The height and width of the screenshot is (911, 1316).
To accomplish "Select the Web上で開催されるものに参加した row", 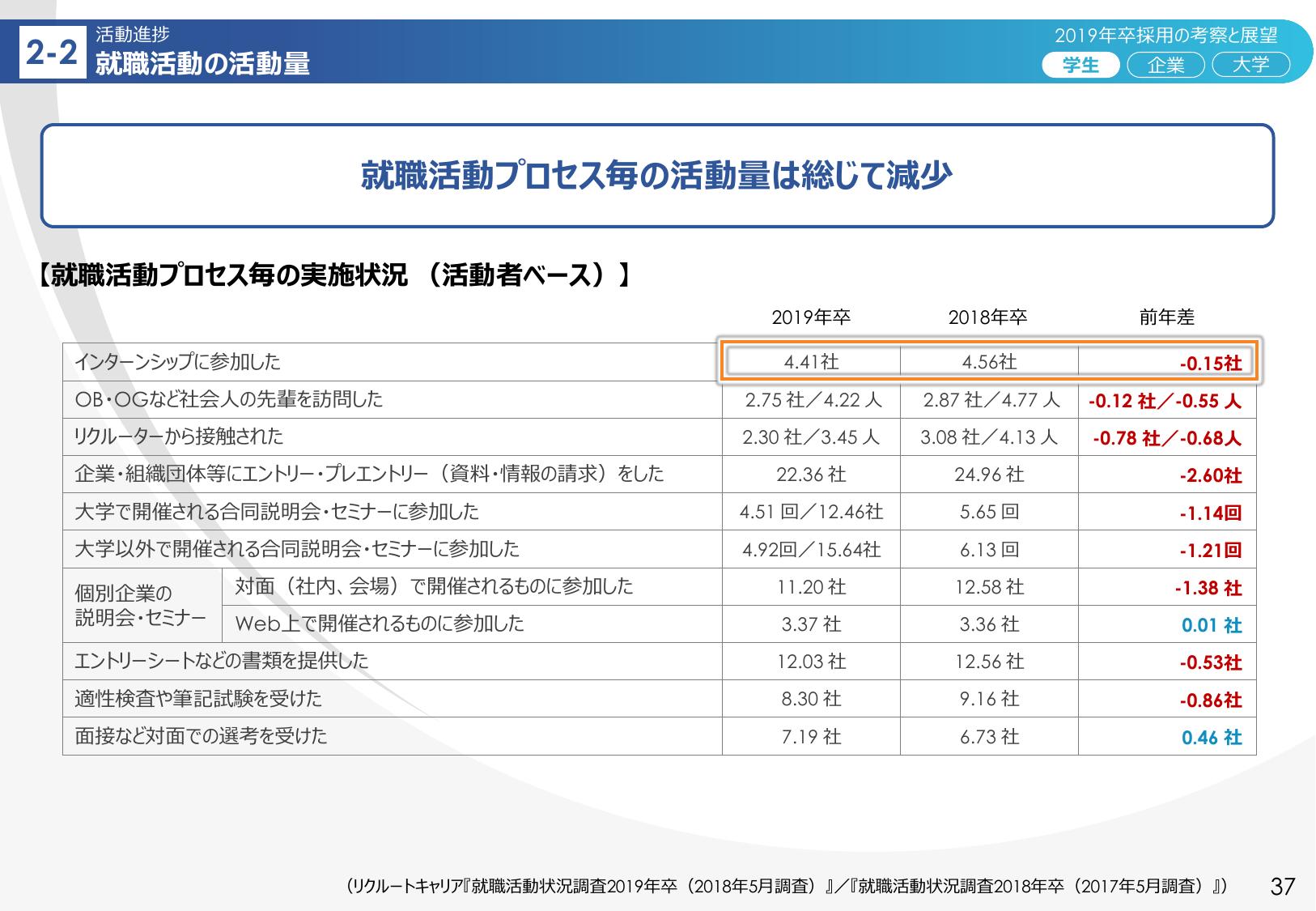I will pos(380,624).
